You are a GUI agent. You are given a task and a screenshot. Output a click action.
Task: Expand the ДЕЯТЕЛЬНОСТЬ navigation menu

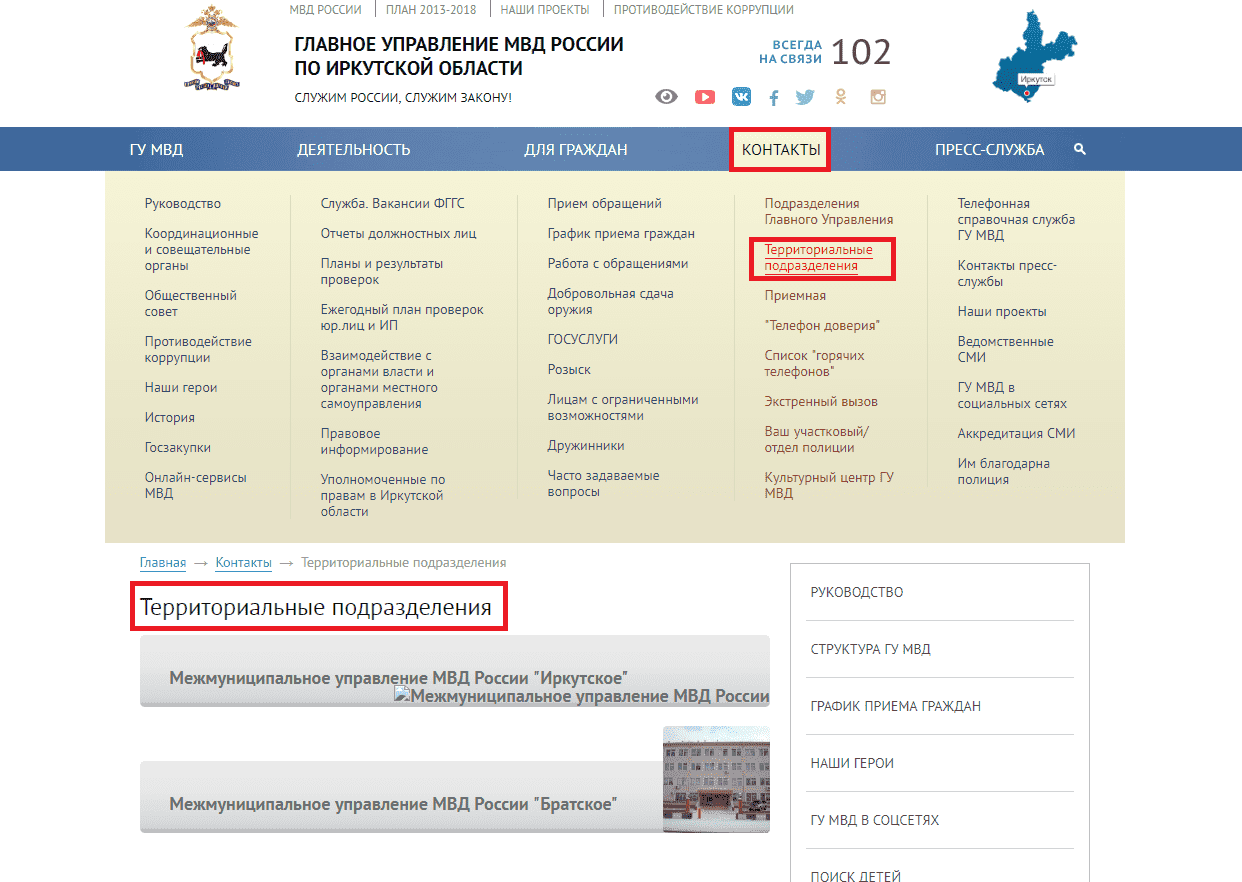(x=353, y=150)
